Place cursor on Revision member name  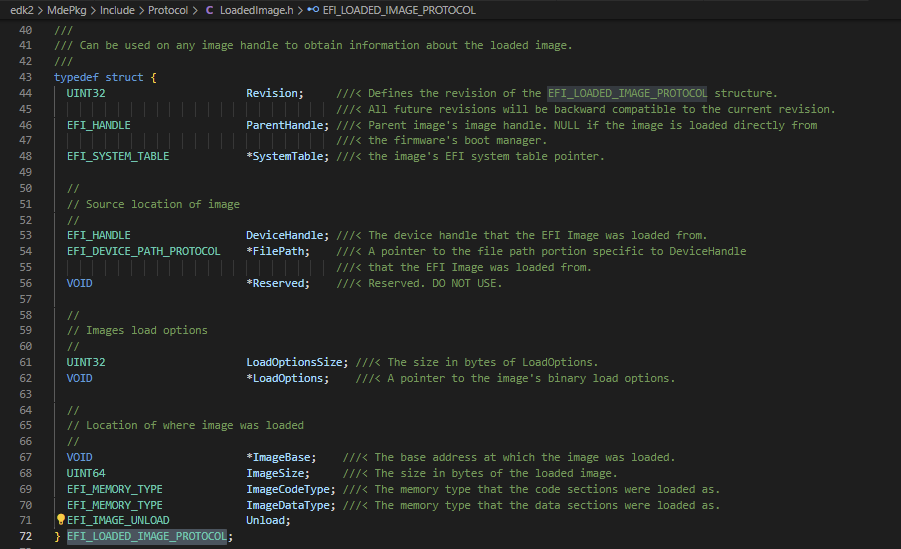[x=272, y=93]
